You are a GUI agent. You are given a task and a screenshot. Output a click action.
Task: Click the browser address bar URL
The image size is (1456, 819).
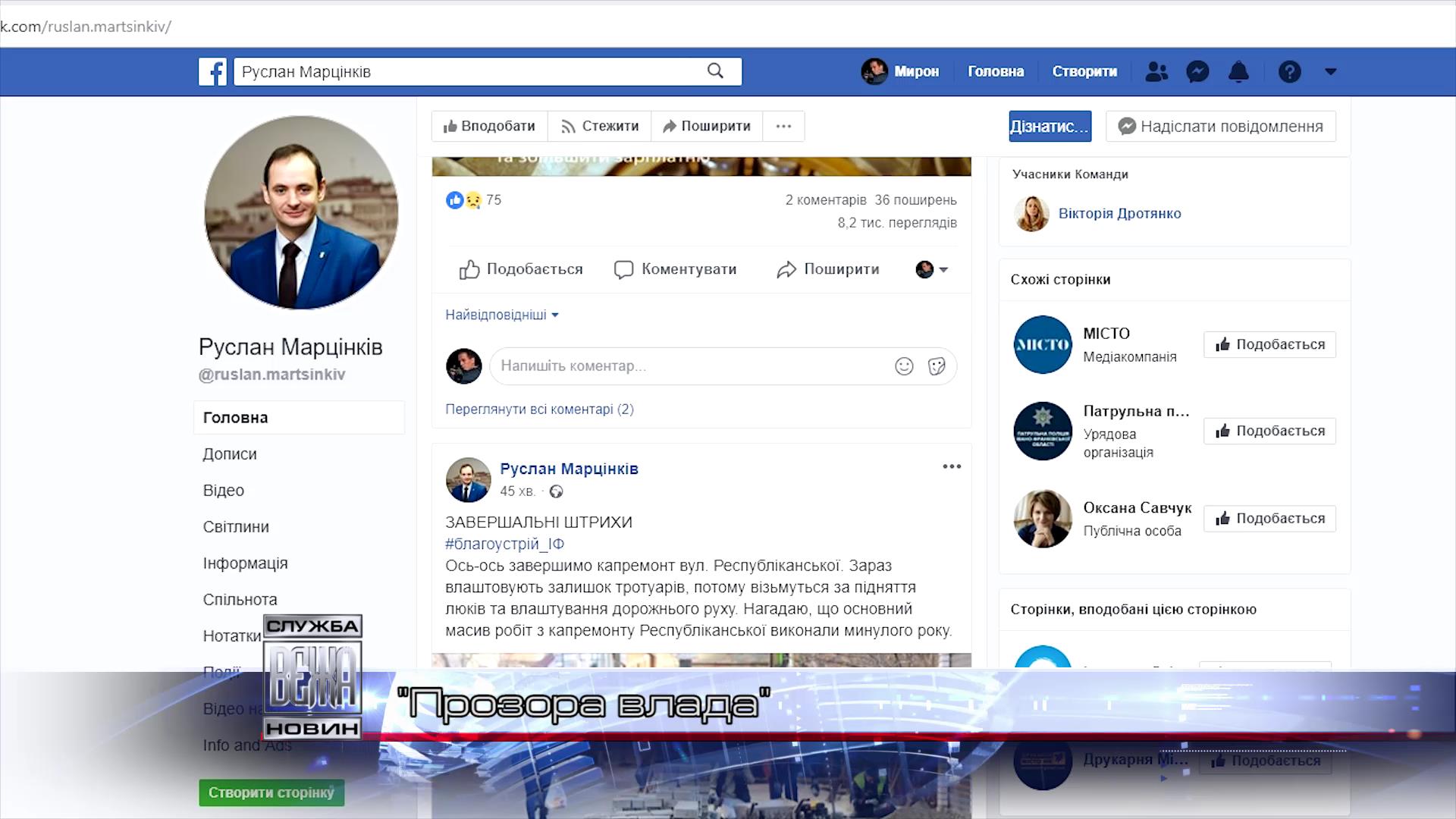[x=86, y=27]
